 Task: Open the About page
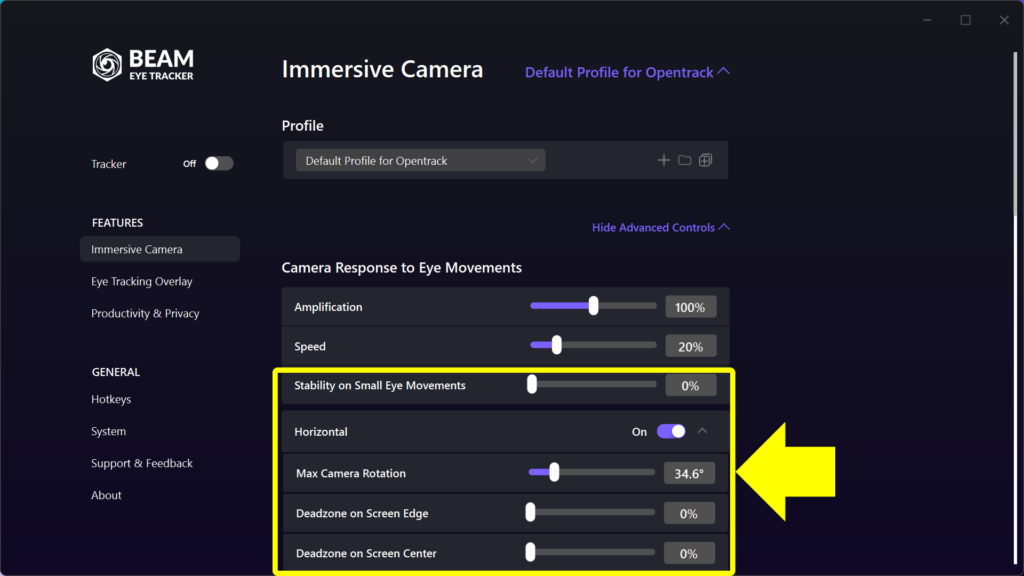[x=106, y=495]
